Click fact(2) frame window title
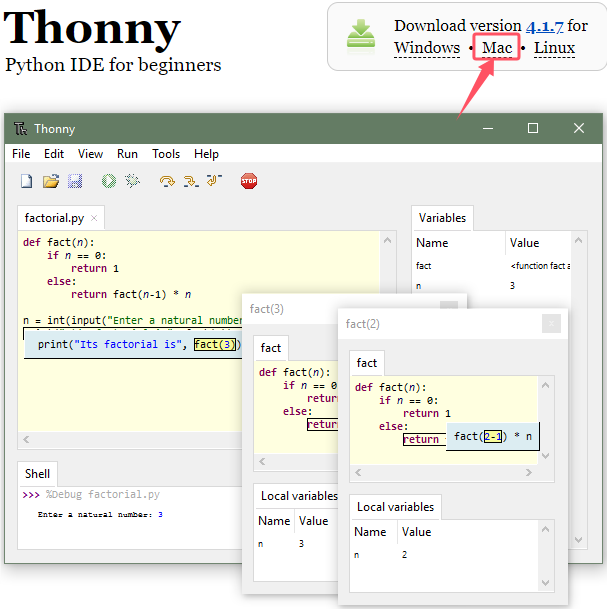The width and height of the screenshot is (607, 609). [362, 324]
